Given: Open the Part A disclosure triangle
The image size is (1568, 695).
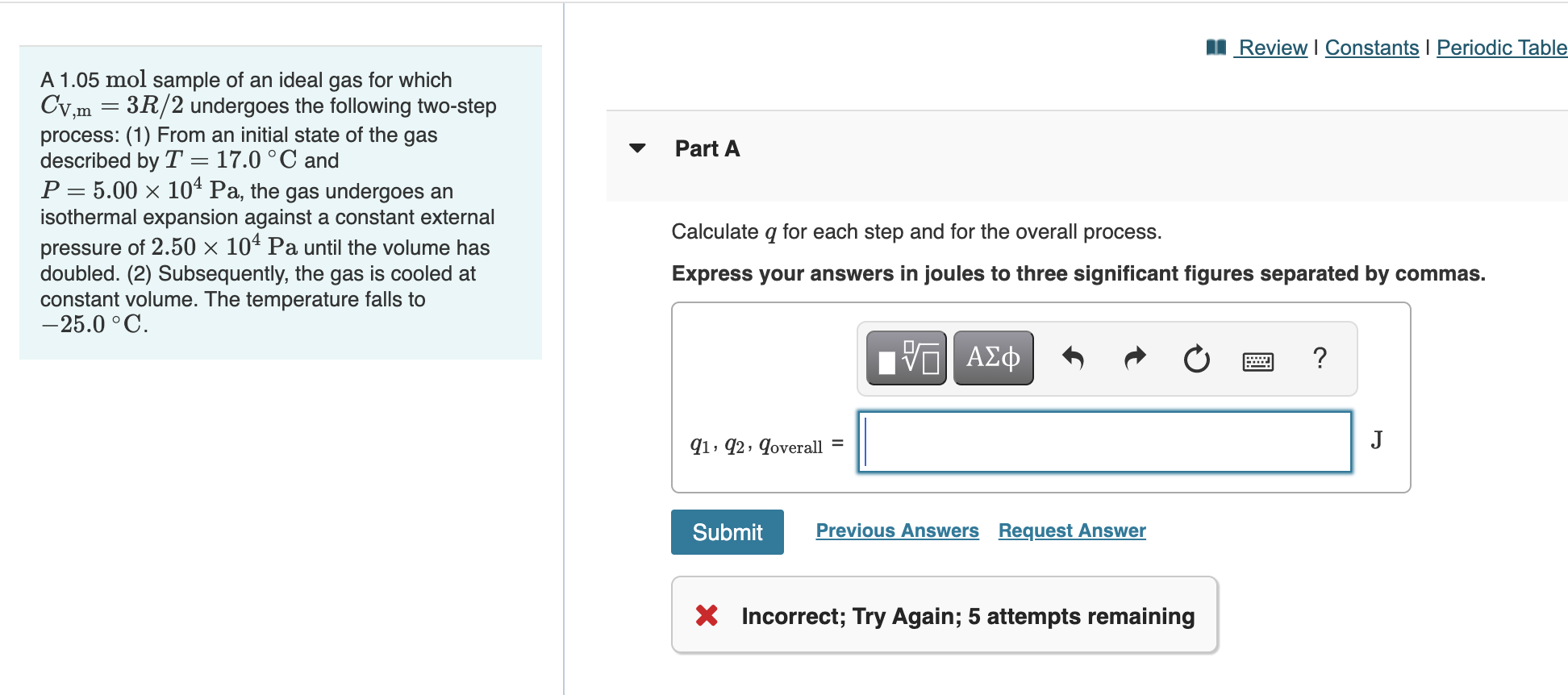Looking at the screenshot, I should pyautogui.click(x=637, y=148).
